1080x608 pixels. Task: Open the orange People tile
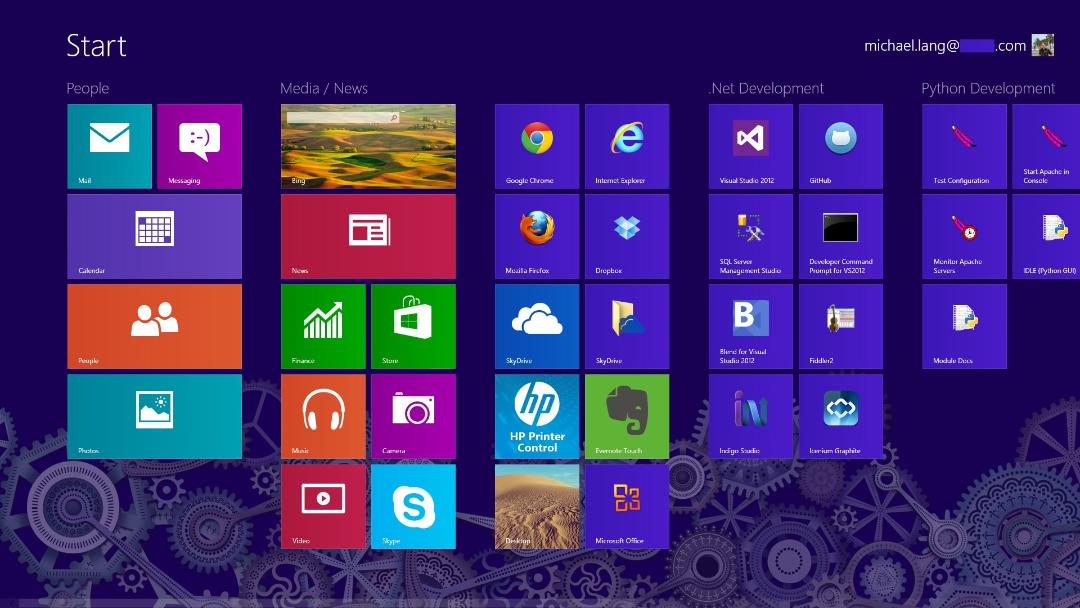point(154,326)
